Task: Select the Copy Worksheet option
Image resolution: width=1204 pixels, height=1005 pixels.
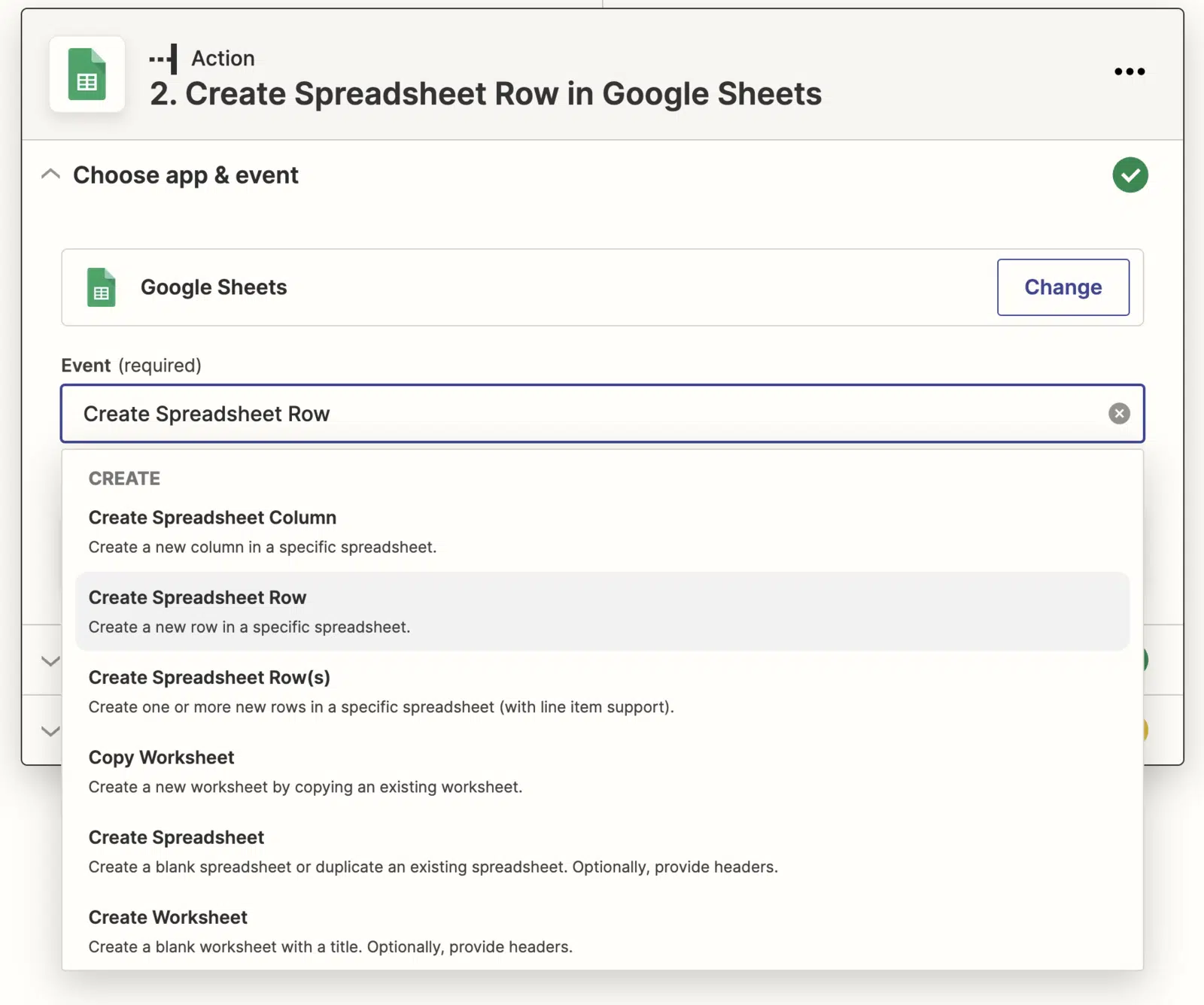Action: (x=602, y=771)
